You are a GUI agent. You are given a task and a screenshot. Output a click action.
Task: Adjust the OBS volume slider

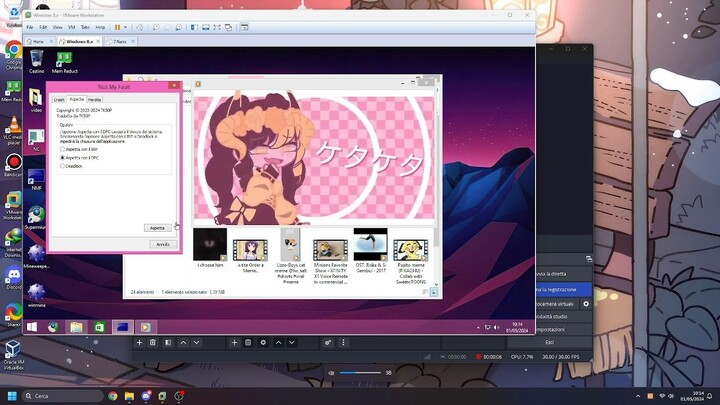360,373
